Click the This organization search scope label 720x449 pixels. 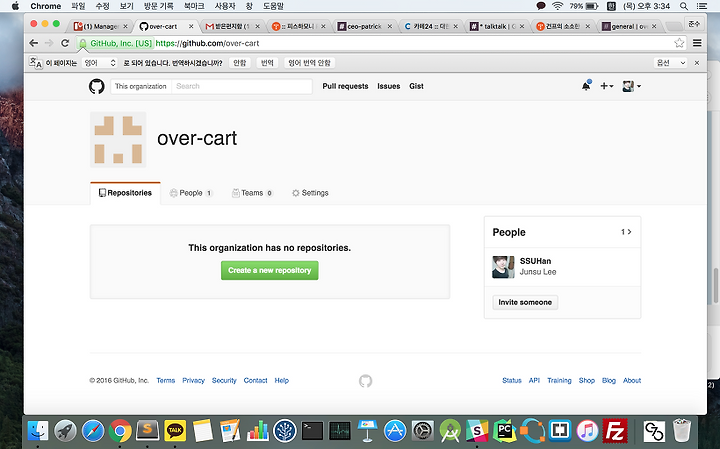(x=141, y=86)
